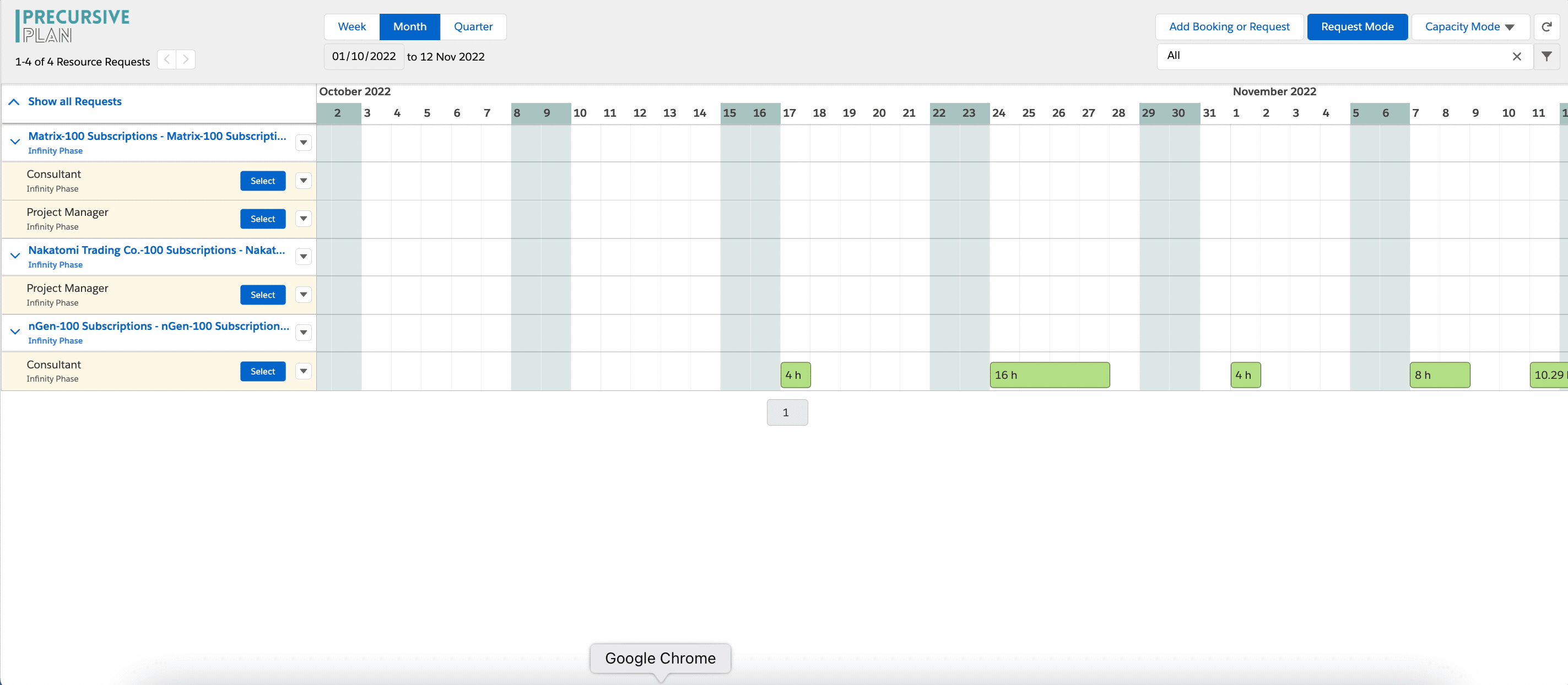1568x685 pixels.
Task: Click Add Booking or Request button
Action: pyautogui.click(x=1229, y=27)
